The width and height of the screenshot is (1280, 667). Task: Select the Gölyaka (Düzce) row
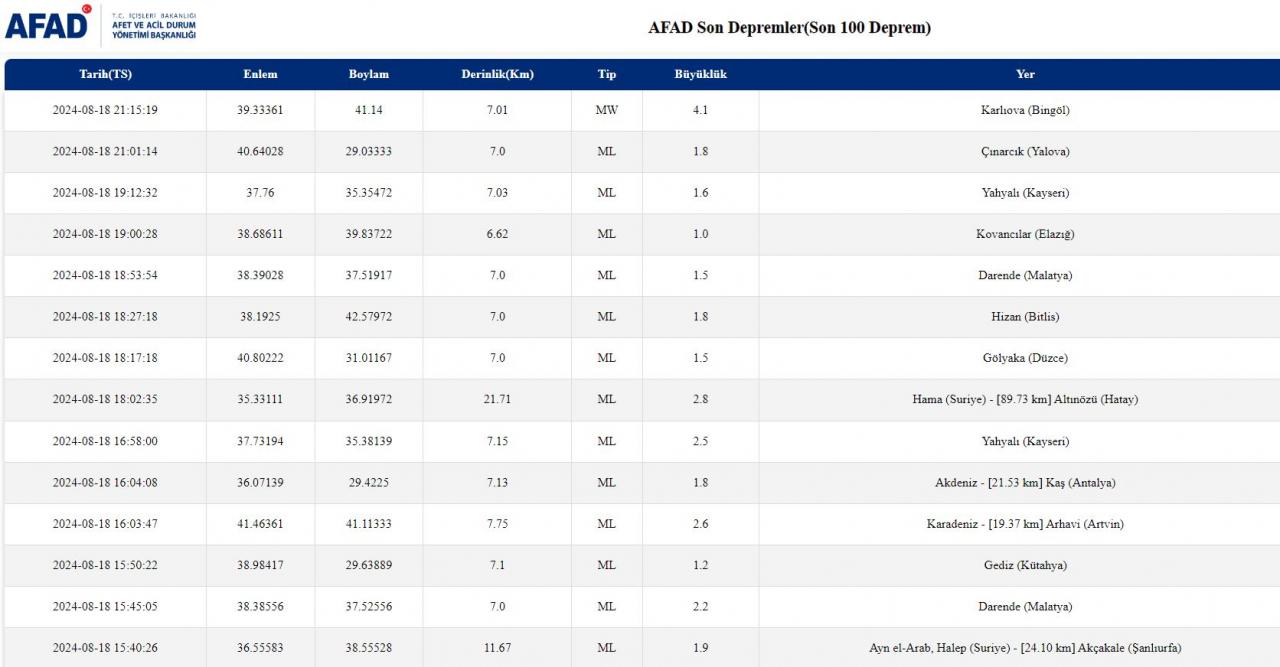pos(642,358)
